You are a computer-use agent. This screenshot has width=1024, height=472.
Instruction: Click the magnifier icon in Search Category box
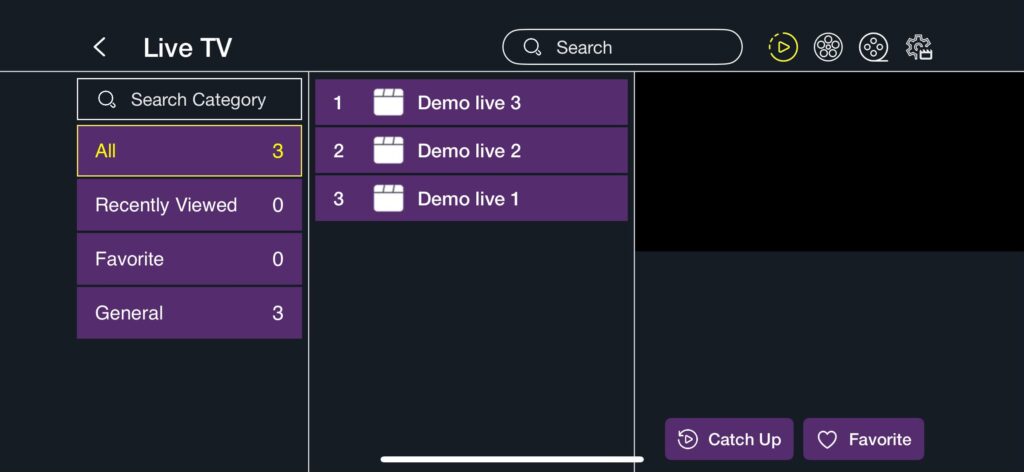pyautogui.click(x=106, y=100)
